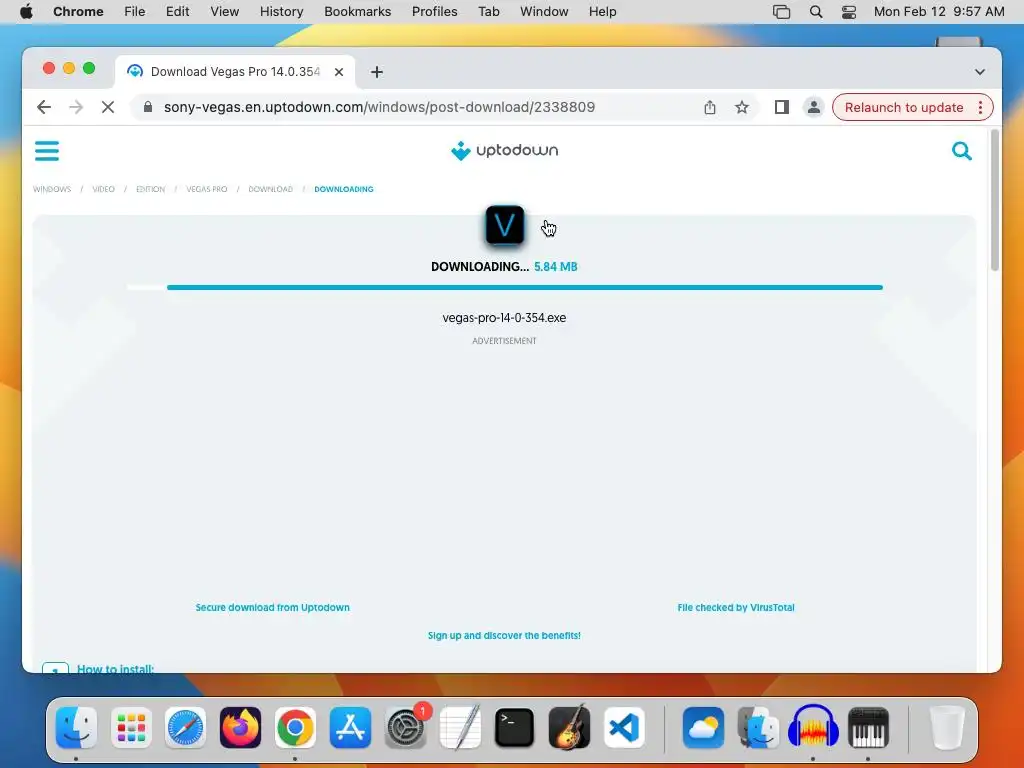Open the Weather app from the Dock
Screen dimensions: 1024x768
tap(703, 727)
